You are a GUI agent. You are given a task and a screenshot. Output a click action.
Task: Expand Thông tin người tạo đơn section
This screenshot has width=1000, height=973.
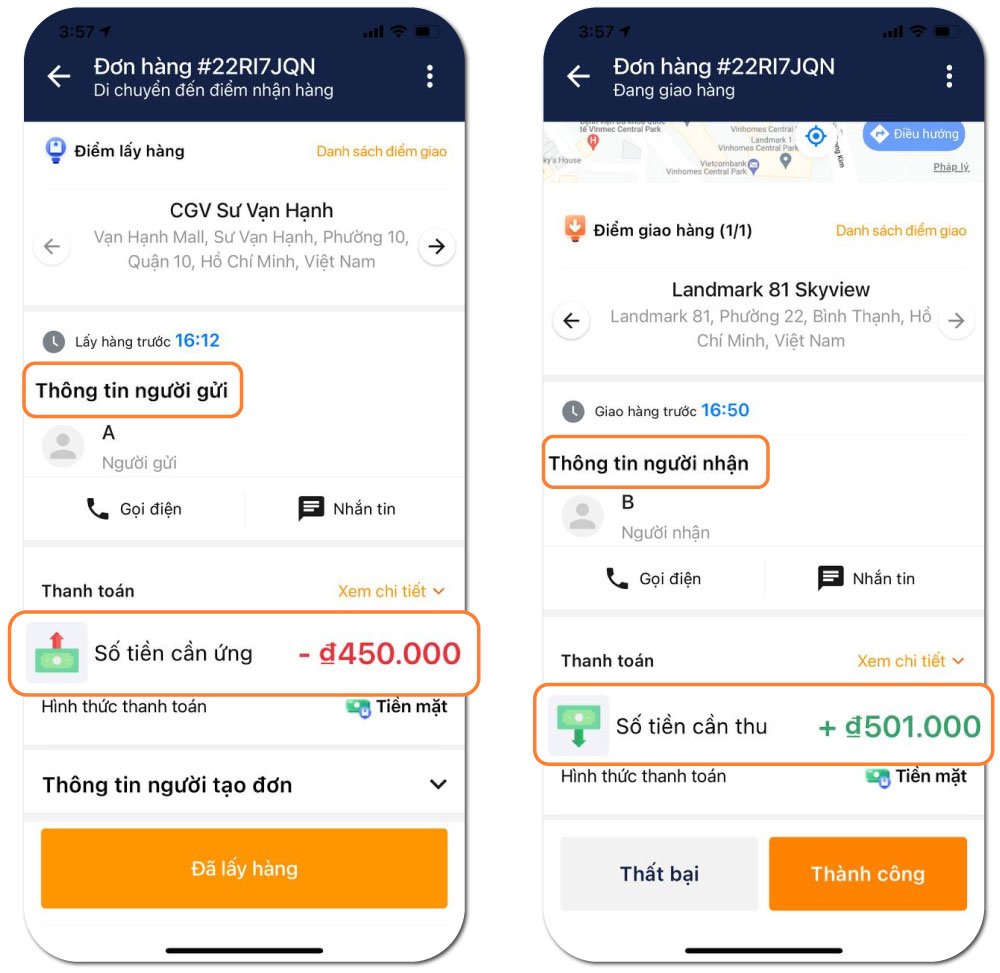pyautogui.click(x=244, y=785)
